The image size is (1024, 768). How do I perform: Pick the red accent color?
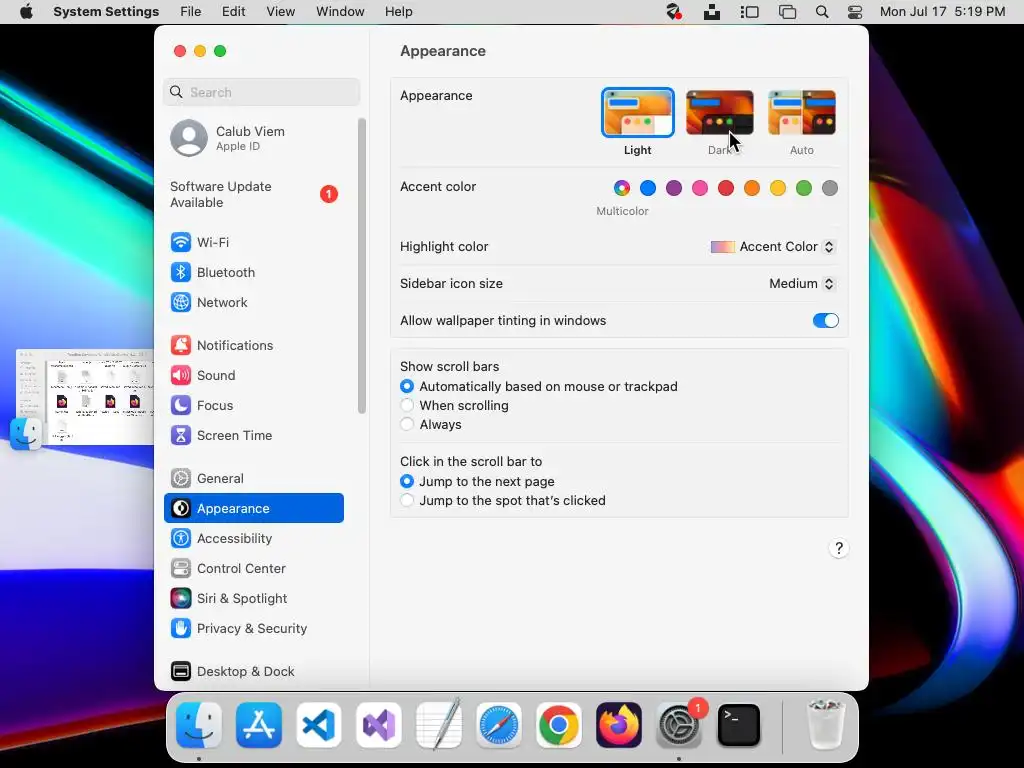click(726, 188)
